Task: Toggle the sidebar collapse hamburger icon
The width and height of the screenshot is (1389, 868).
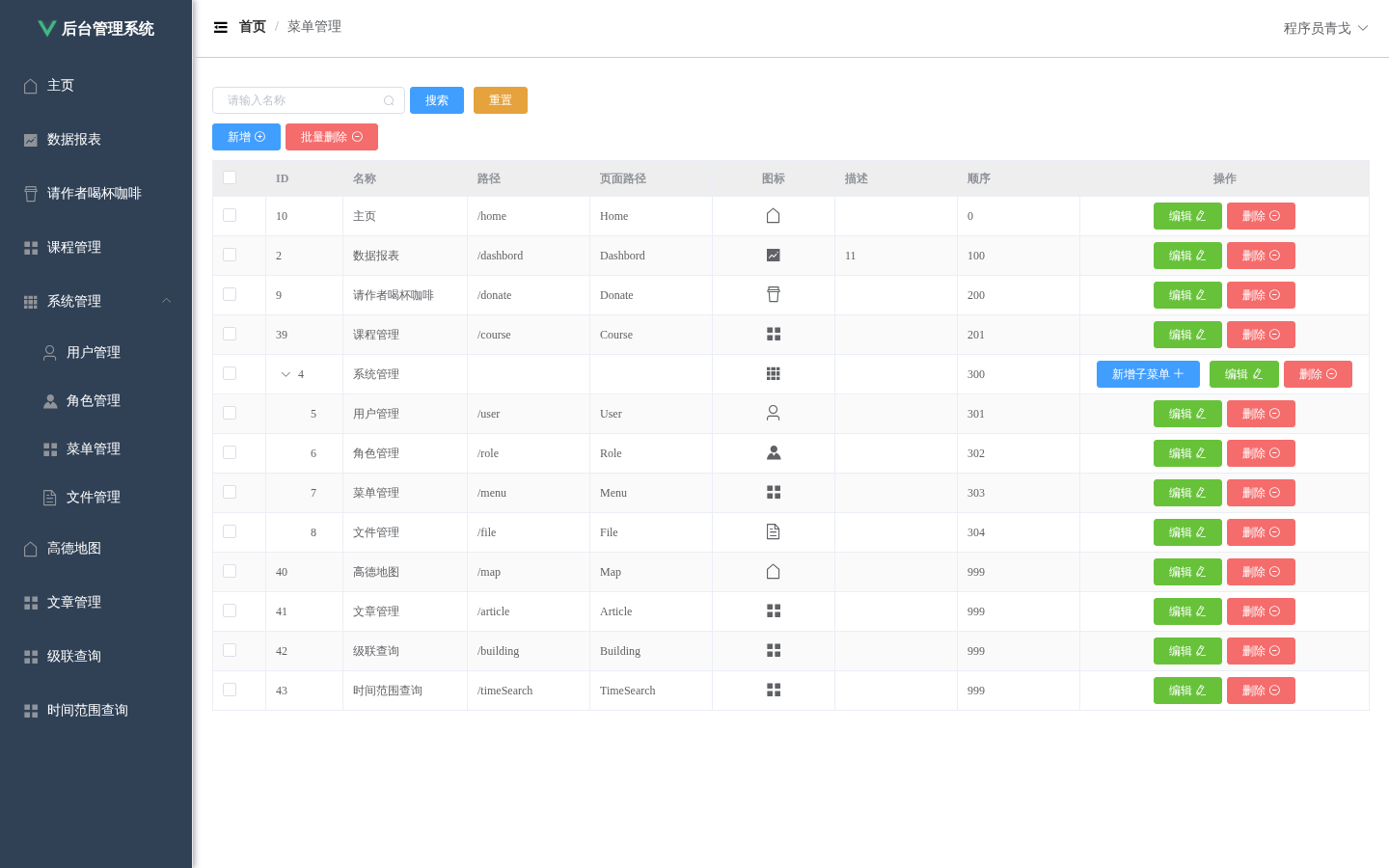Action: [221, 27]
